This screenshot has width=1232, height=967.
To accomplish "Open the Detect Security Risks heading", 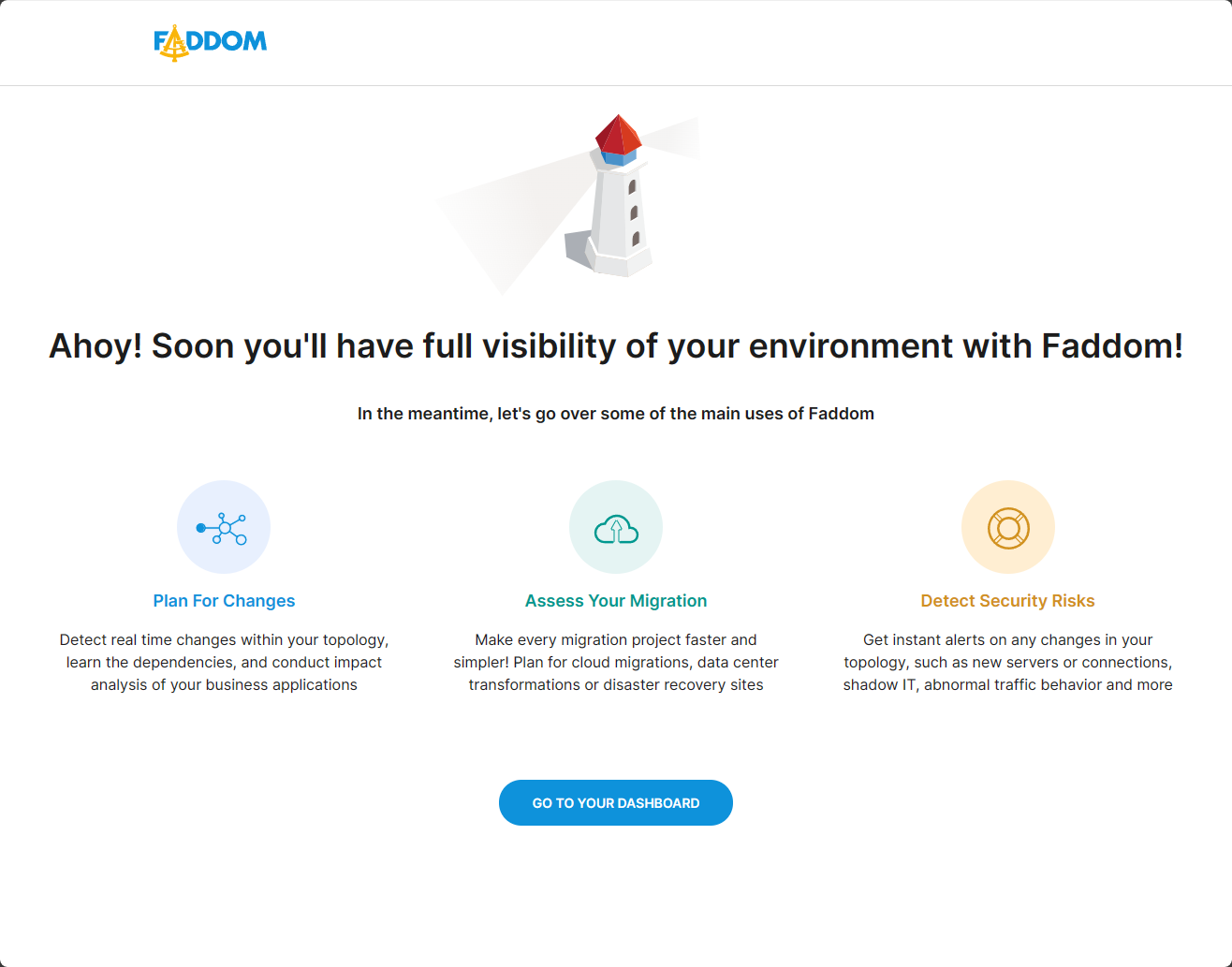I will pos(1007,601).
